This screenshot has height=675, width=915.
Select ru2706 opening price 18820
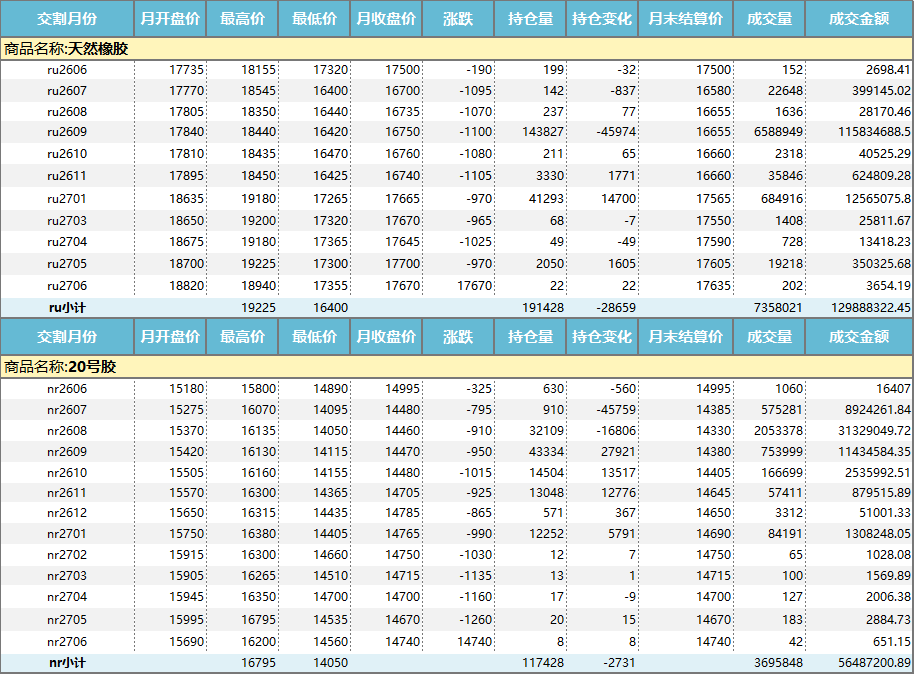[x=187, y=286]
